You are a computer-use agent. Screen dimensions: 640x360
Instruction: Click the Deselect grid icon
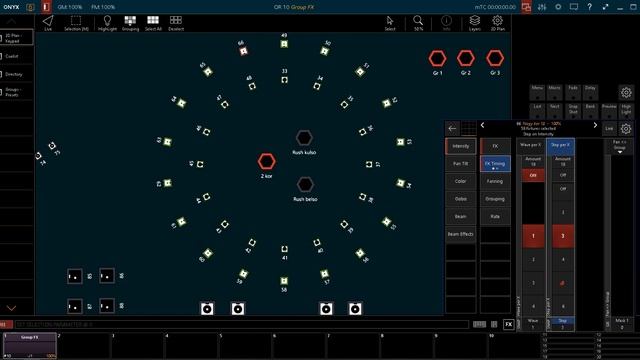point(176,23)
